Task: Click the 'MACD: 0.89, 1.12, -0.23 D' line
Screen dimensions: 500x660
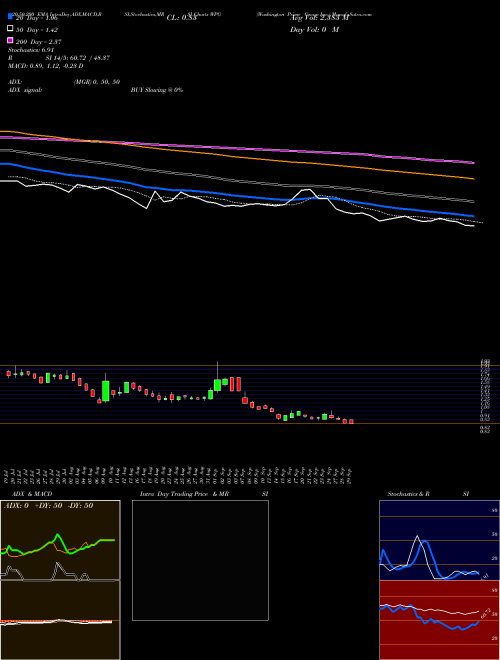Action: click(45, 66)
